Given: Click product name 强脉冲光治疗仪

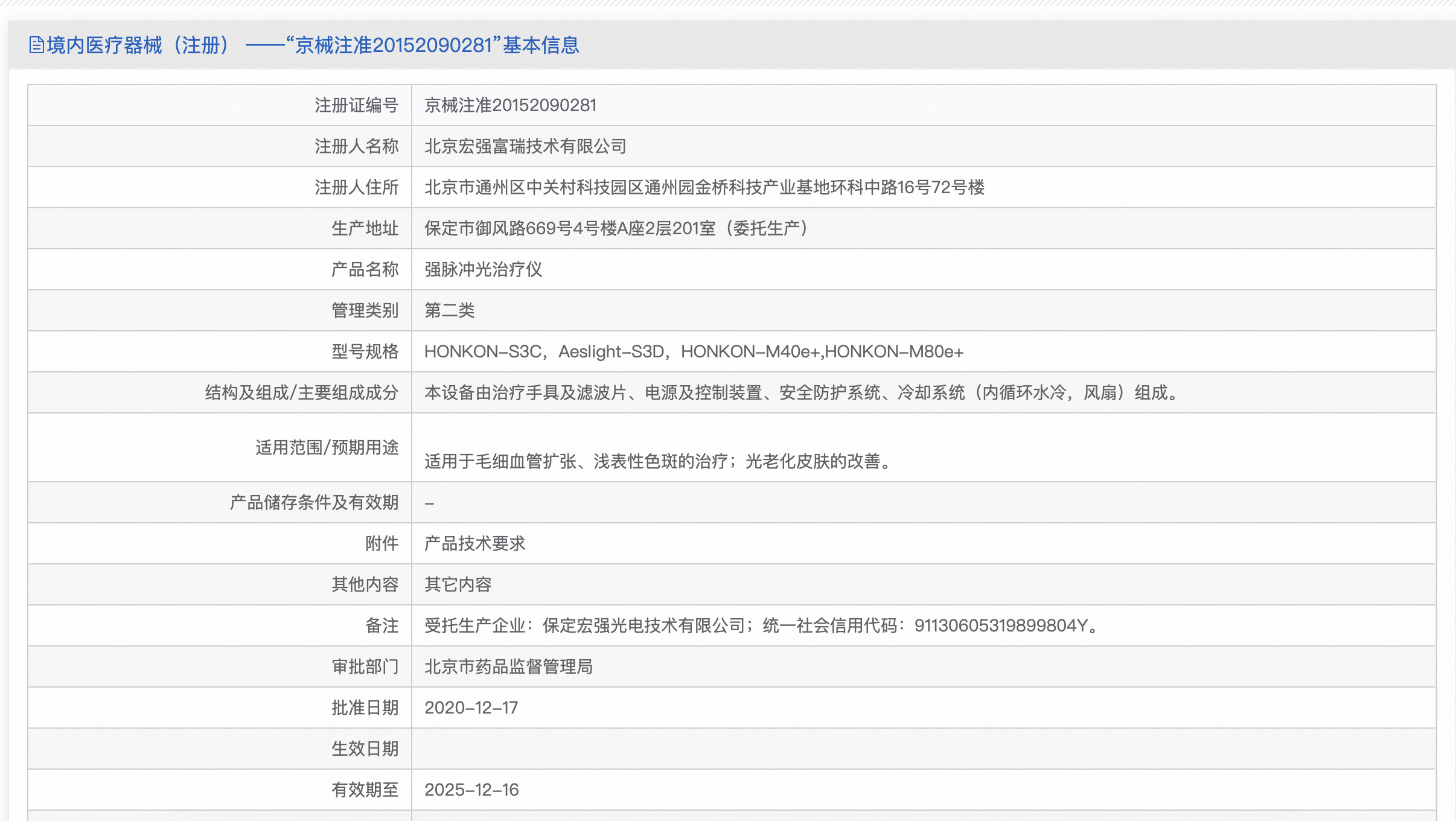Looking at the screenshot, I should tap(483, 270).
